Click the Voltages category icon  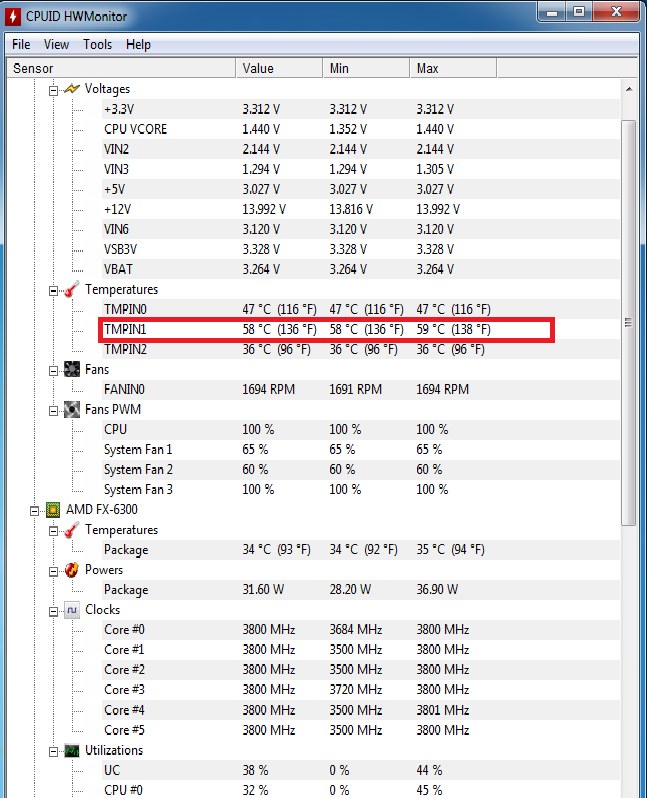tap(72, 89)
